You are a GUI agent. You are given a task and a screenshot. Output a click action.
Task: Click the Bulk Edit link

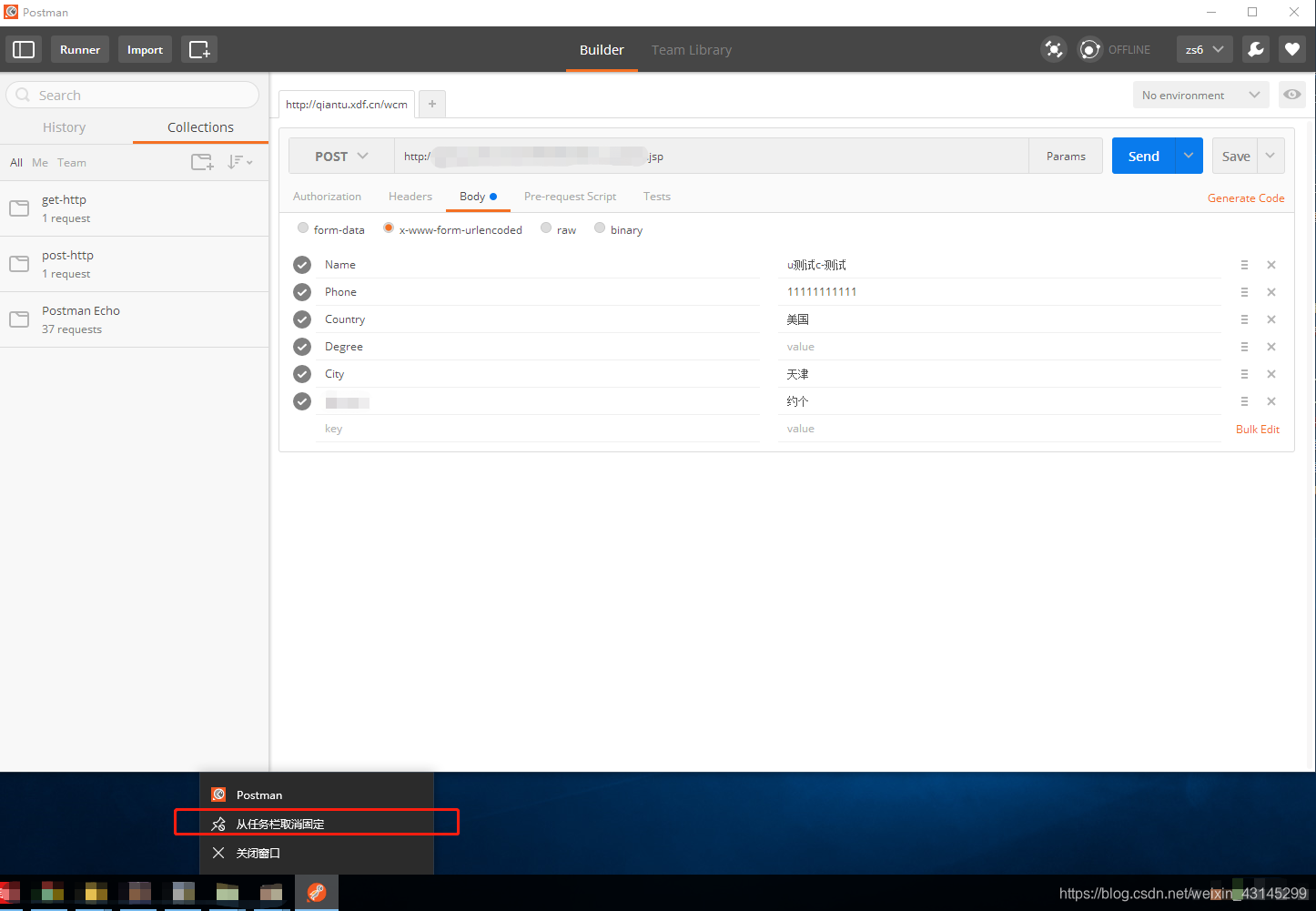1258,429
